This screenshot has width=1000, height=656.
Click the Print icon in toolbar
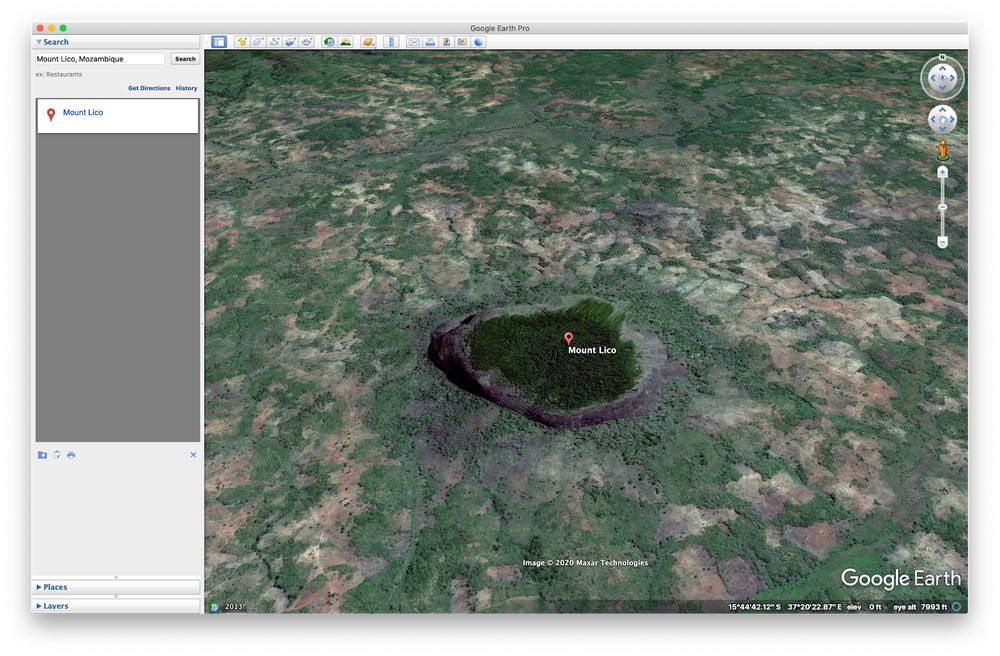[x=430, y=42]
